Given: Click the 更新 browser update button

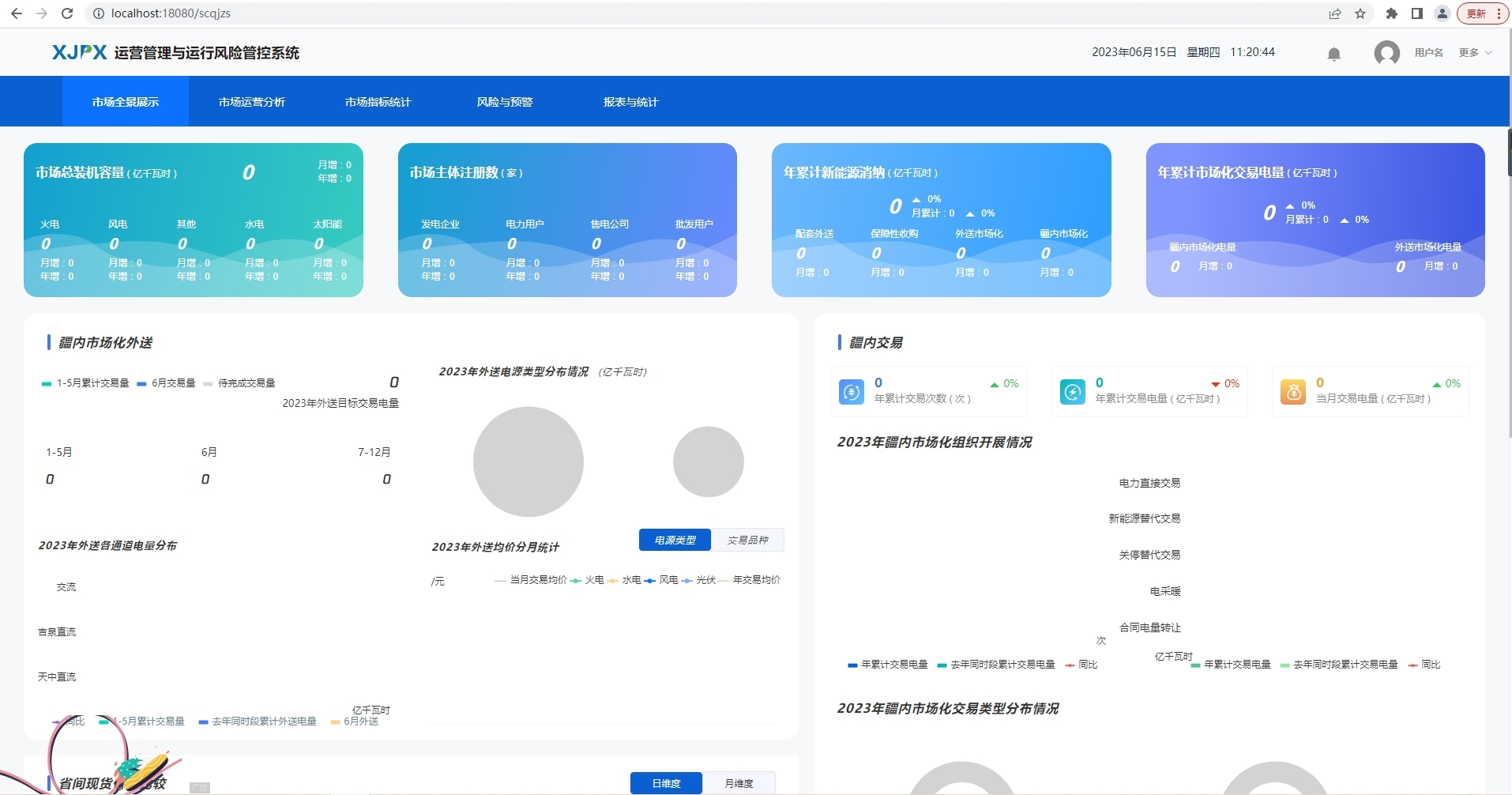Looking at the screenshot, I should pos(1483,13).
